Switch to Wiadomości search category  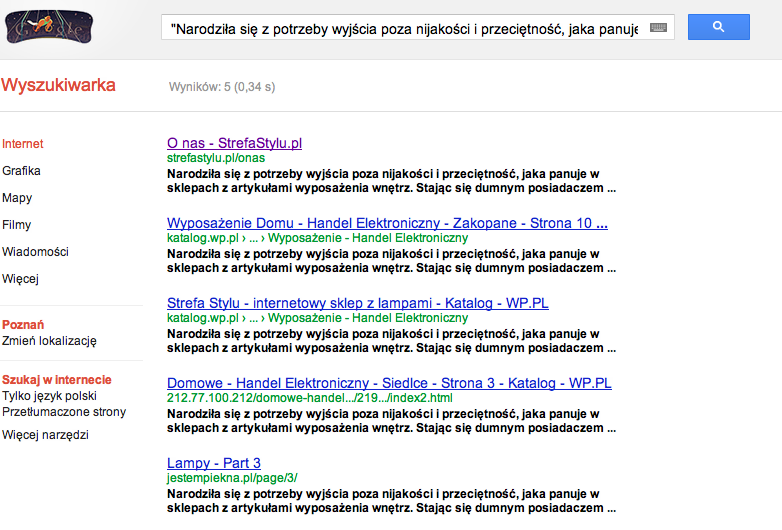tap(35, 252)
